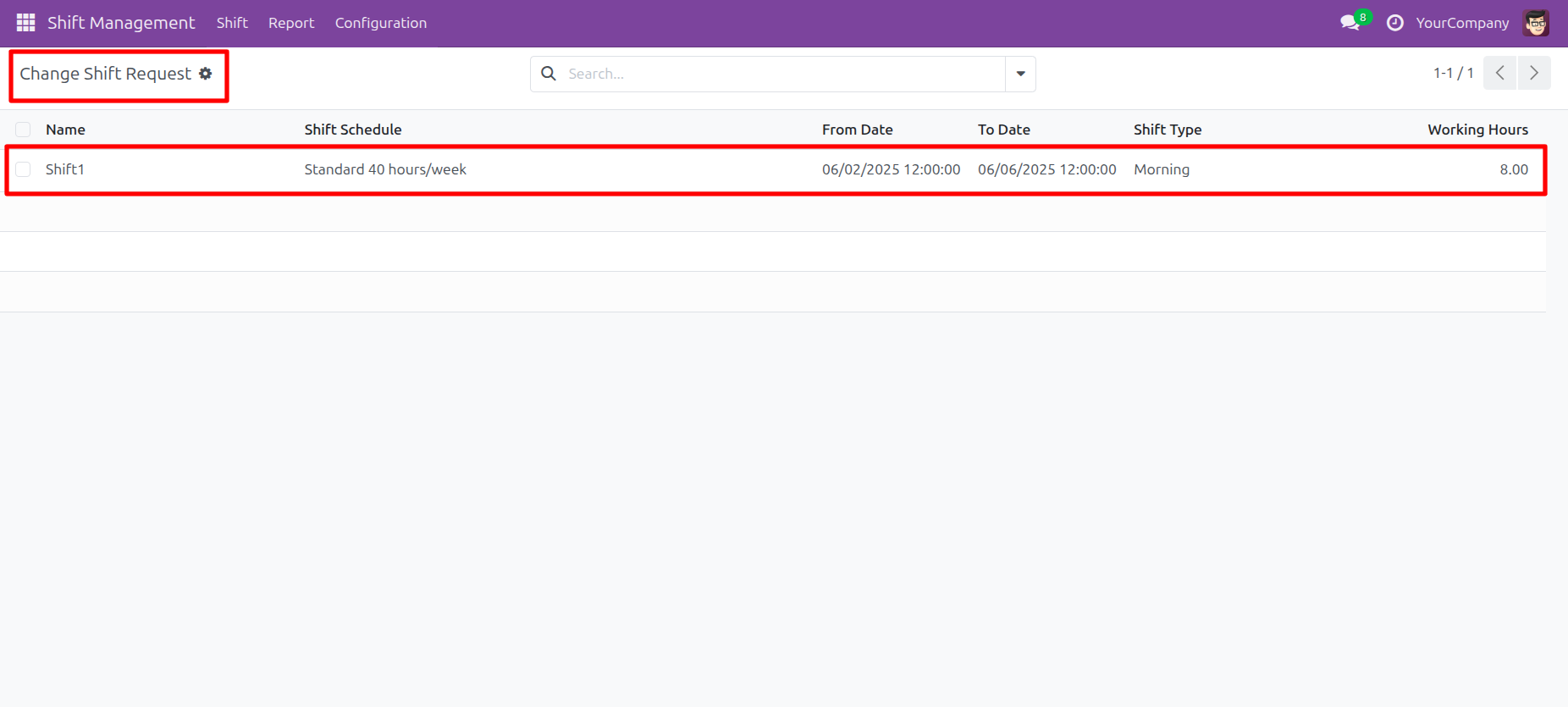Click the user avatar picture
The width and height of the screenshot is (1568, 707).
(x=1536, y=23)
